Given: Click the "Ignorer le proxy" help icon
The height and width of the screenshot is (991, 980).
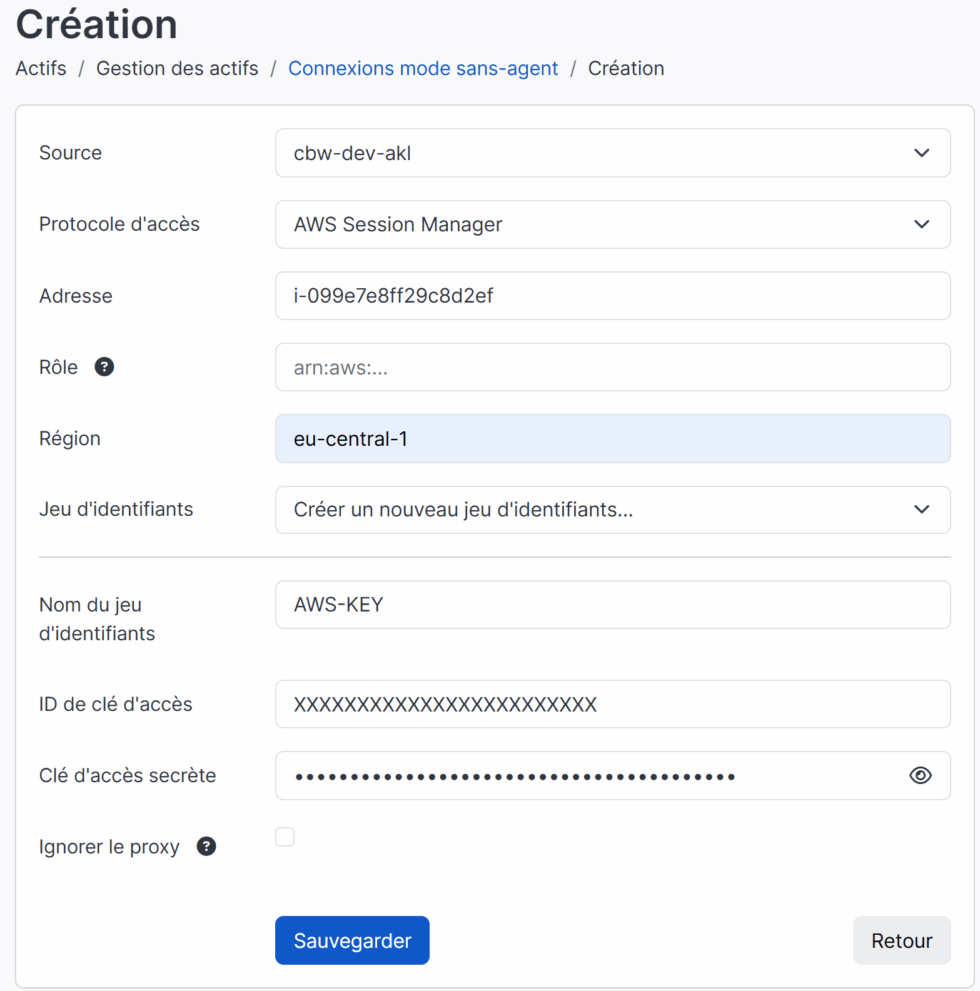Looking at the screenshot, I should click(x=206, y=846).
